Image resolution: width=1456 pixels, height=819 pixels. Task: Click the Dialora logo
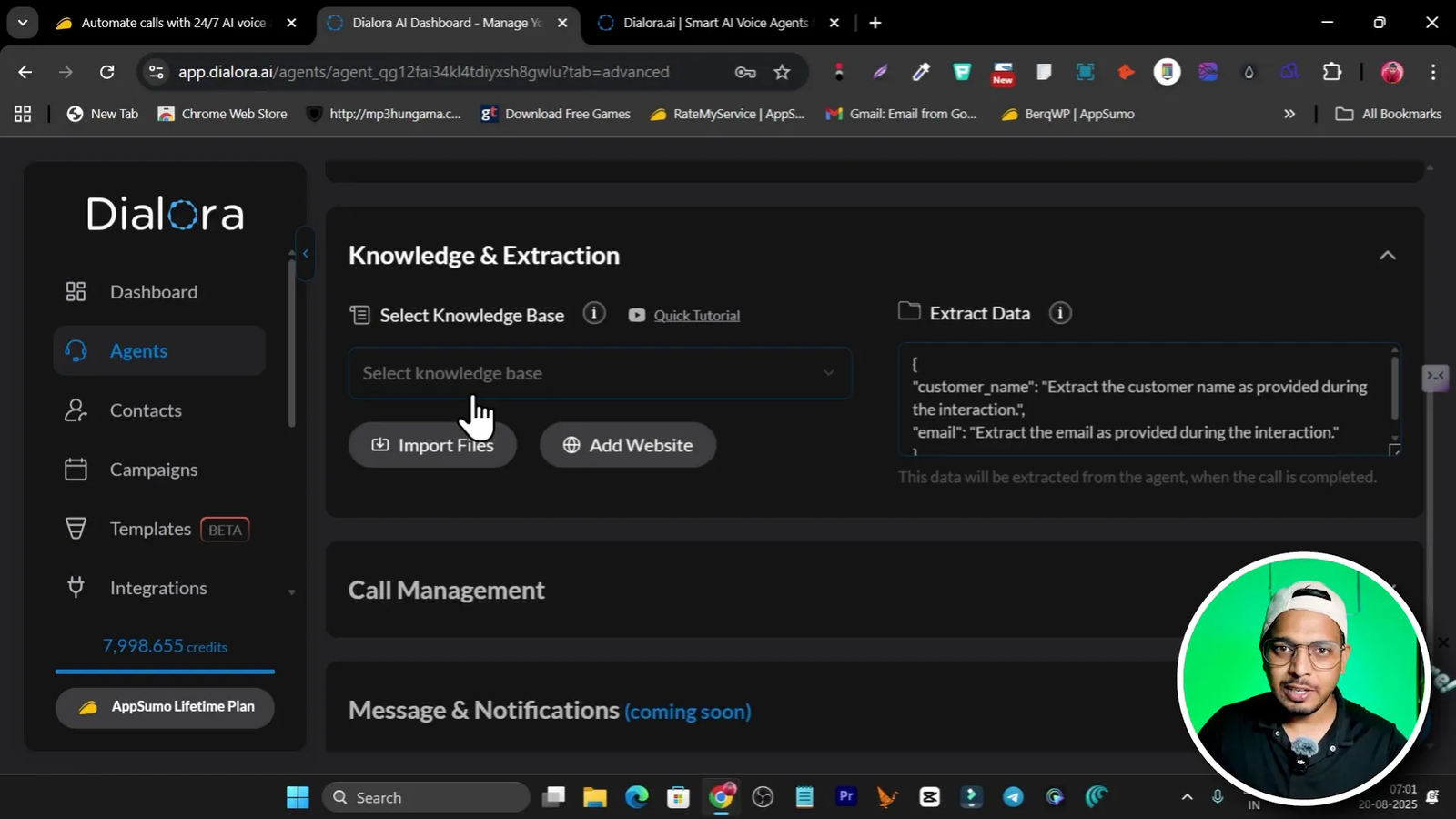tap(166, 215)
